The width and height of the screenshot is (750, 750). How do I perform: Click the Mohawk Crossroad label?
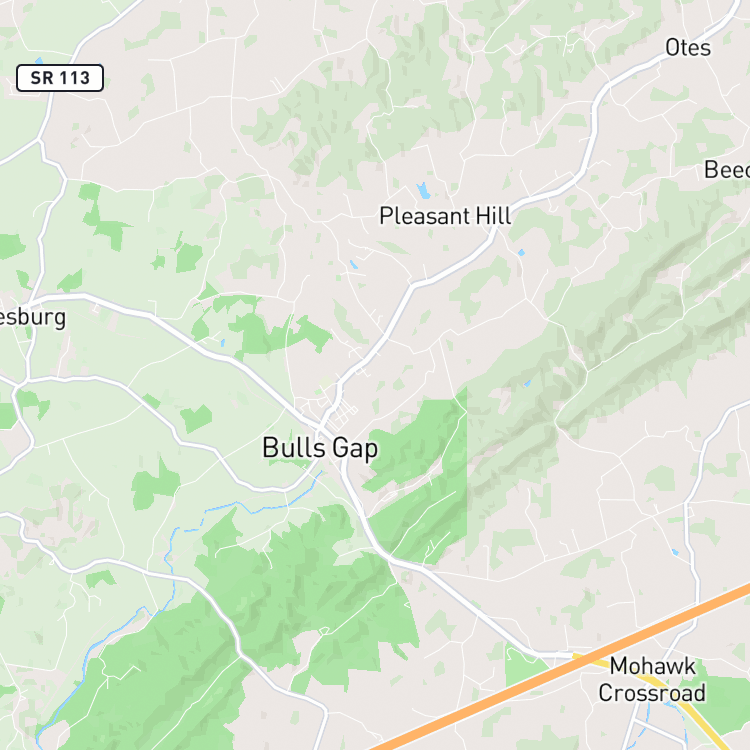pos(652,679)
